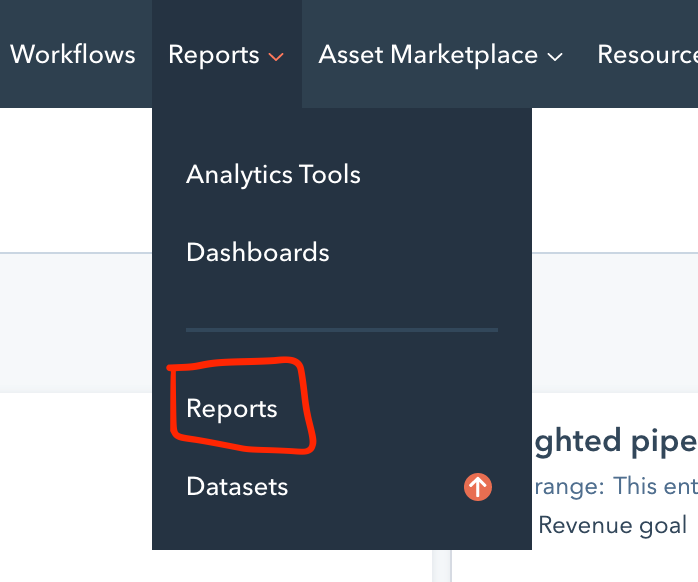The height and width of the screenshot is (582, 698).
Task: Expand the Asset Marketplace chevron
Action: coord(555,57)
